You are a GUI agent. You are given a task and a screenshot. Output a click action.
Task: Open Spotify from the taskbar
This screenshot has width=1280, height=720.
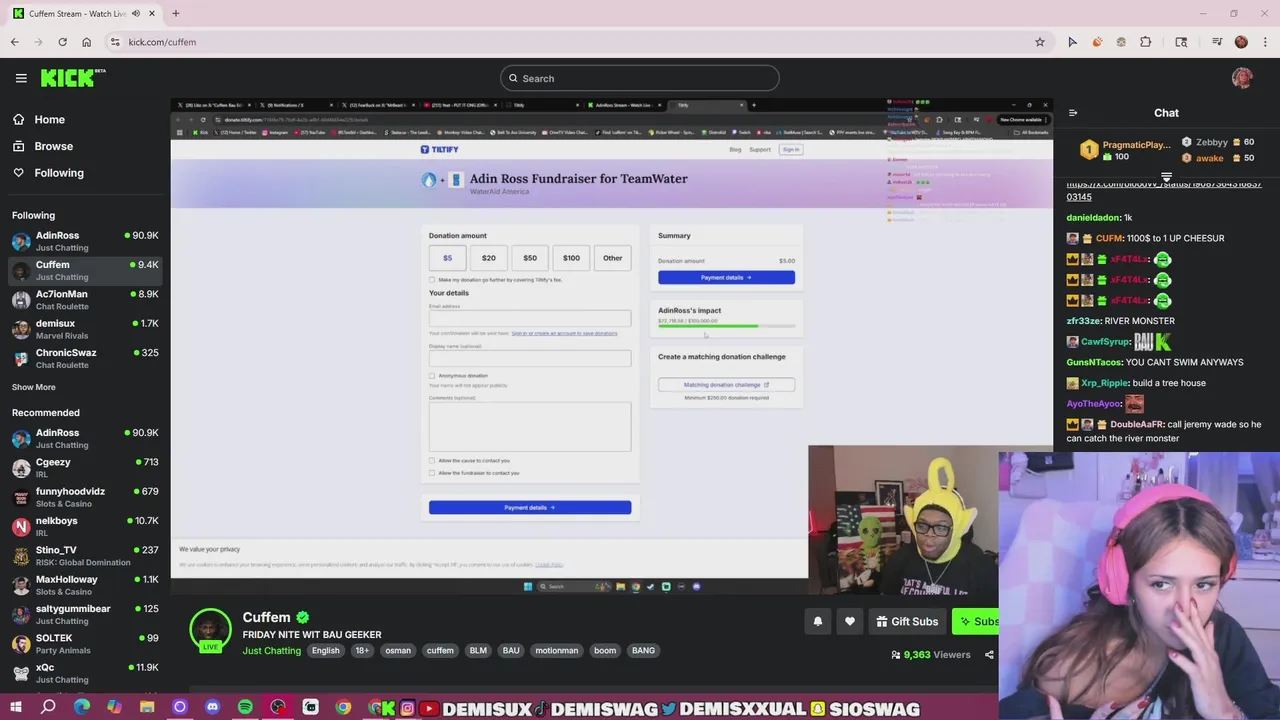pos(245,708)
